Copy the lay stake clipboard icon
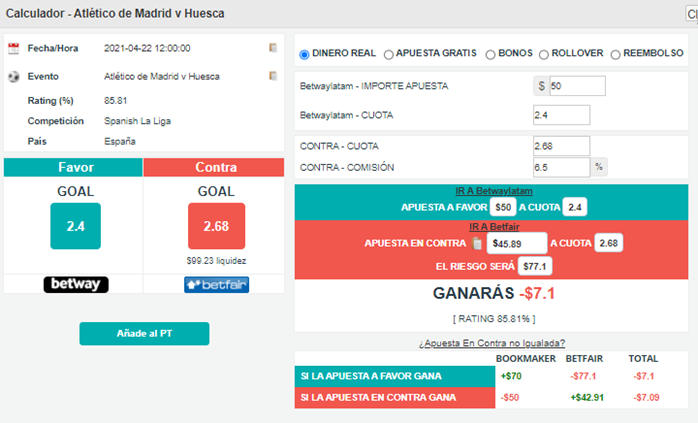The image size is (698, 423). (x=477, y=243)
